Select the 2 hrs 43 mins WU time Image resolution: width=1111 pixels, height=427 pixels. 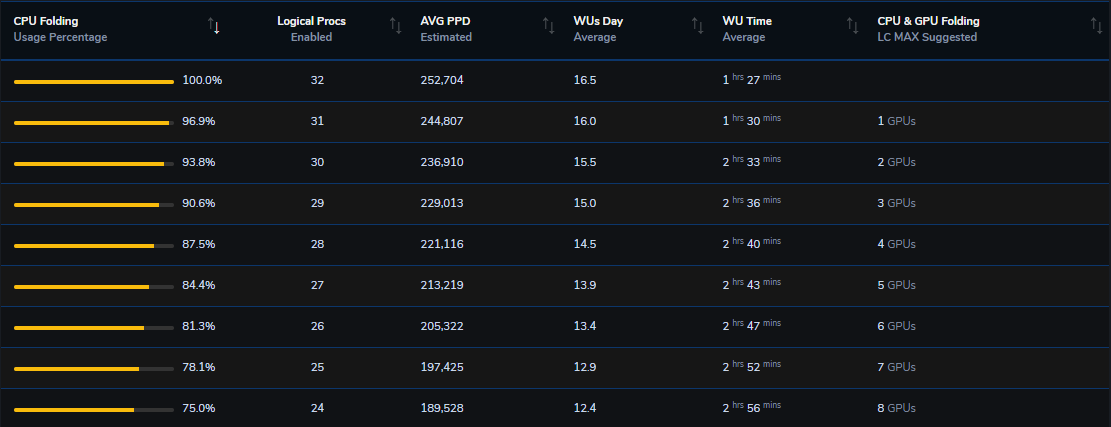click(751, 284)
